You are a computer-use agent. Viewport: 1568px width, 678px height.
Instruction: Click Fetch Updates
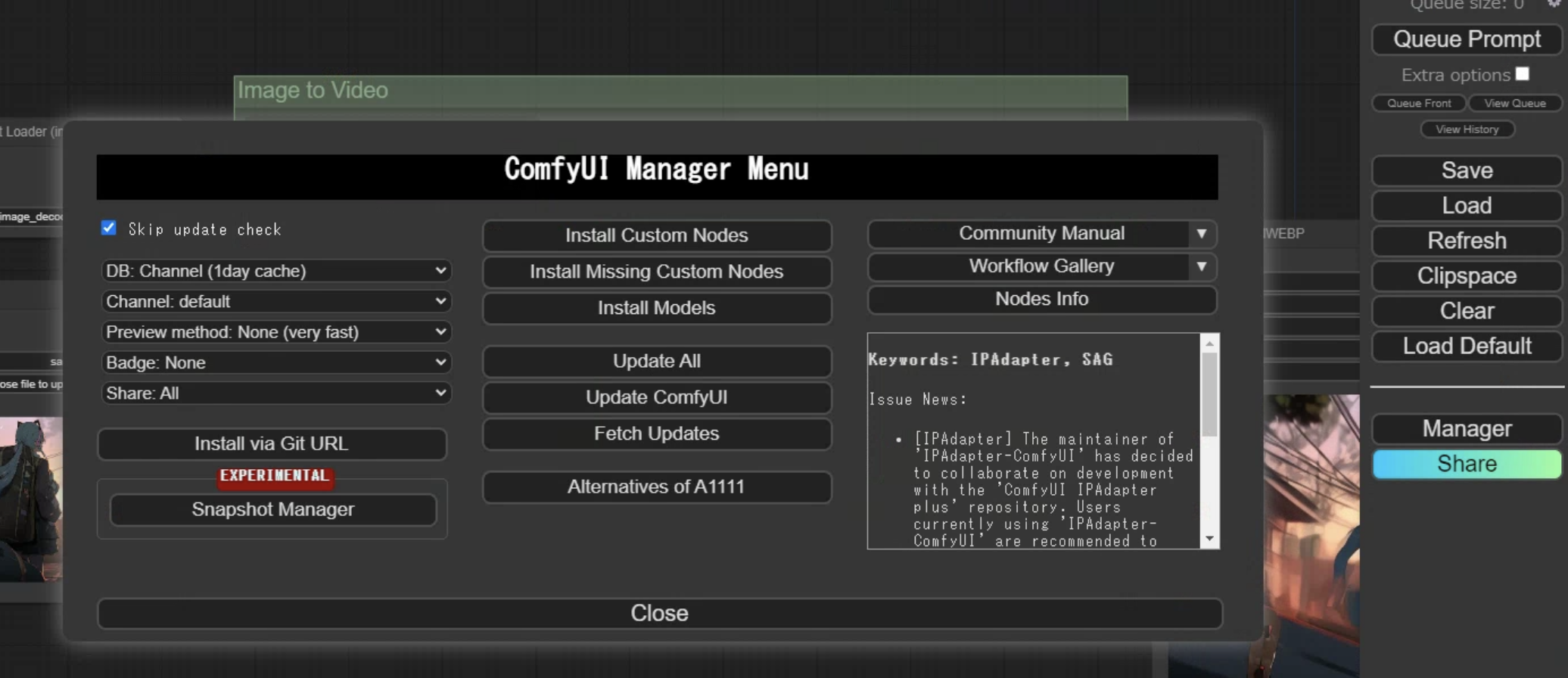click(x=657, y=434)
